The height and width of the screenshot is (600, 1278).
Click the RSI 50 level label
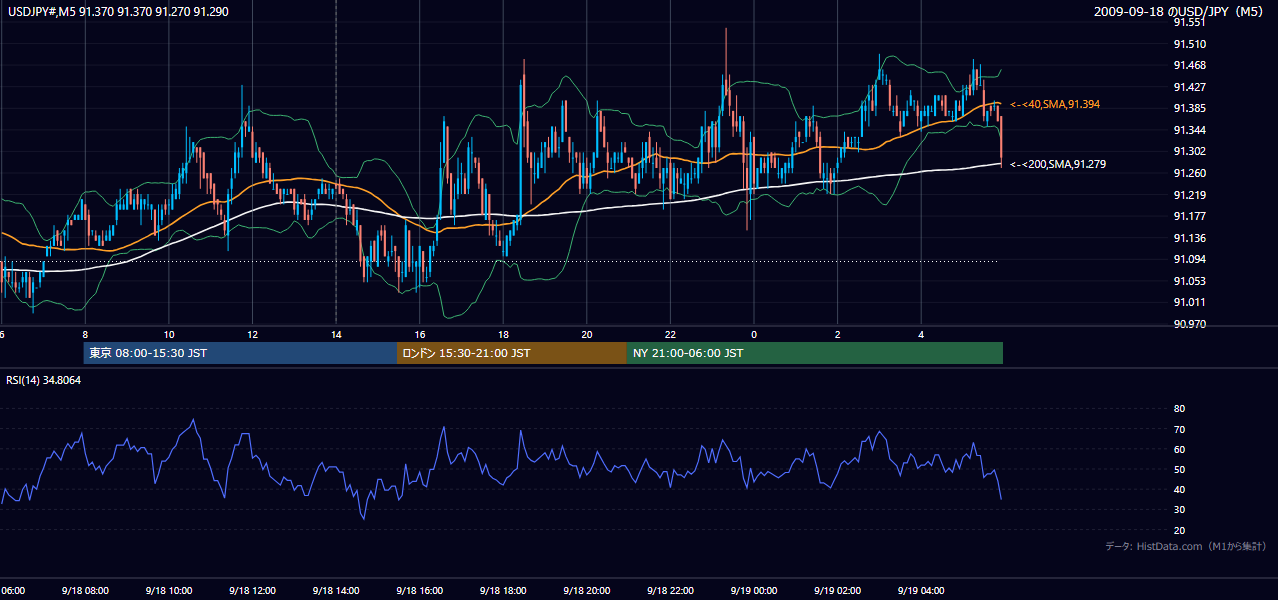(x=1179, y=470)
